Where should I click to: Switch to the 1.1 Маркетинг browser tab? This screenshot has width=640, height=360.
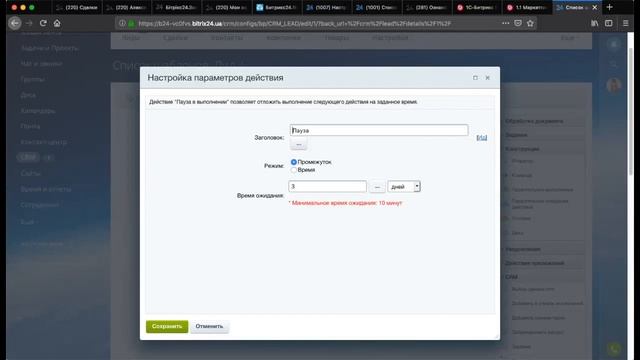pos(527,7)
